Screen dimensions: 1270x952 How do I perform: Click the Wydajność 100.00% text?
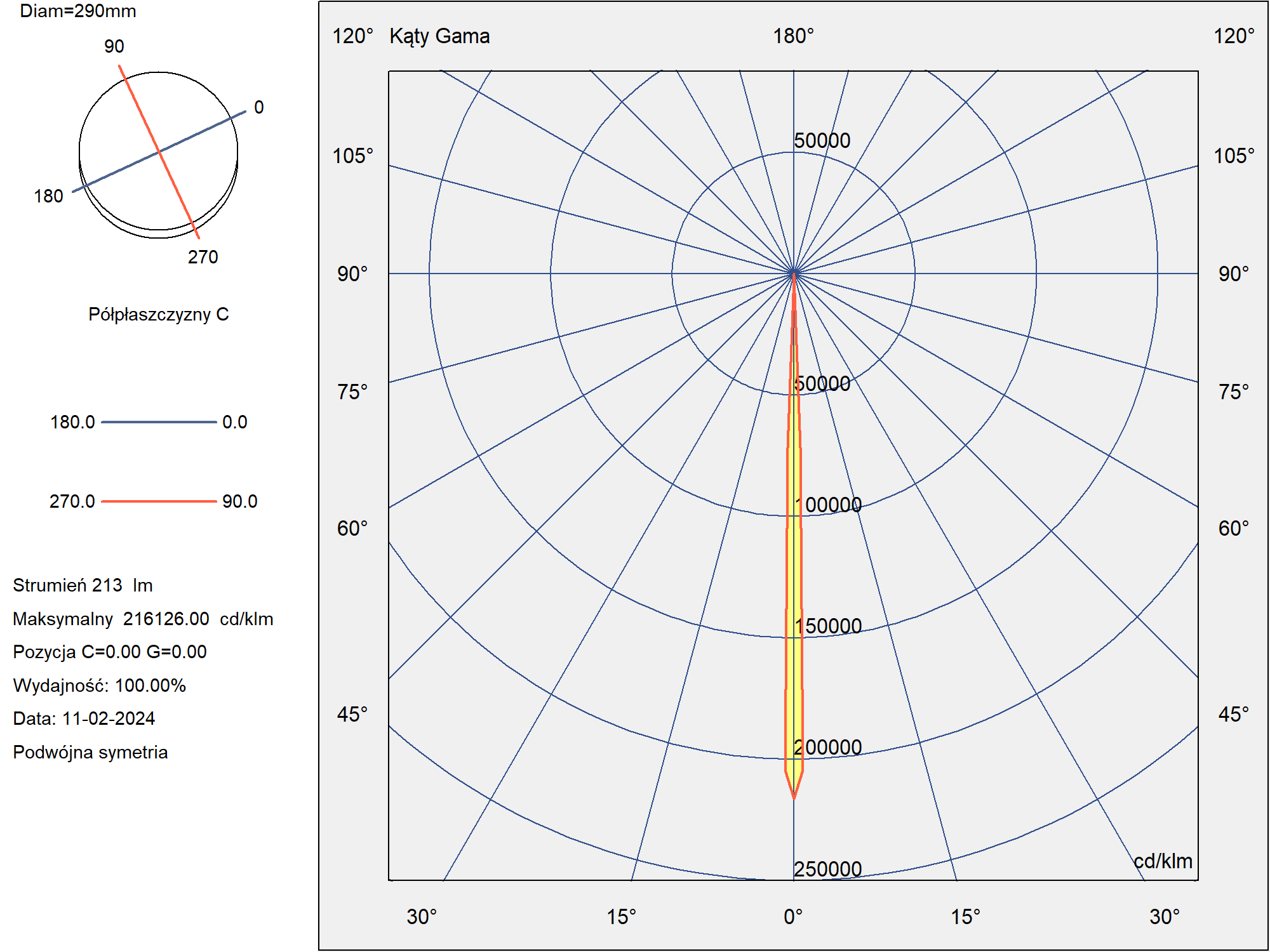[99, 685]
